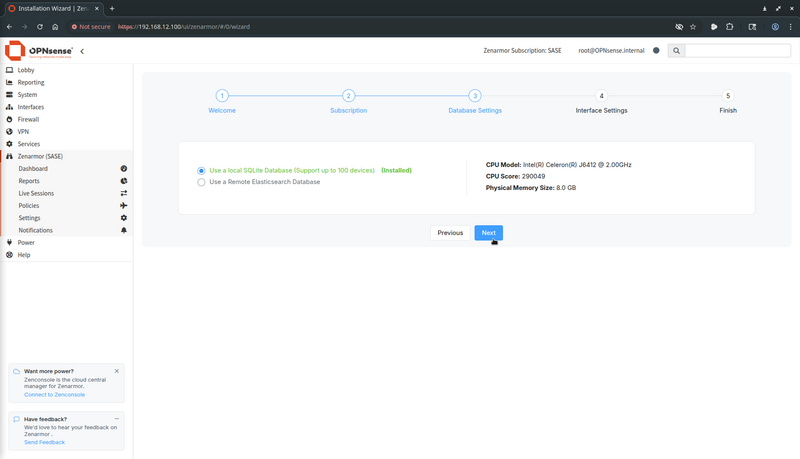The width and height of the screenshot is (800, 459).
Task: Focus the OPNsense search field
Action: [x=738, y=50]
